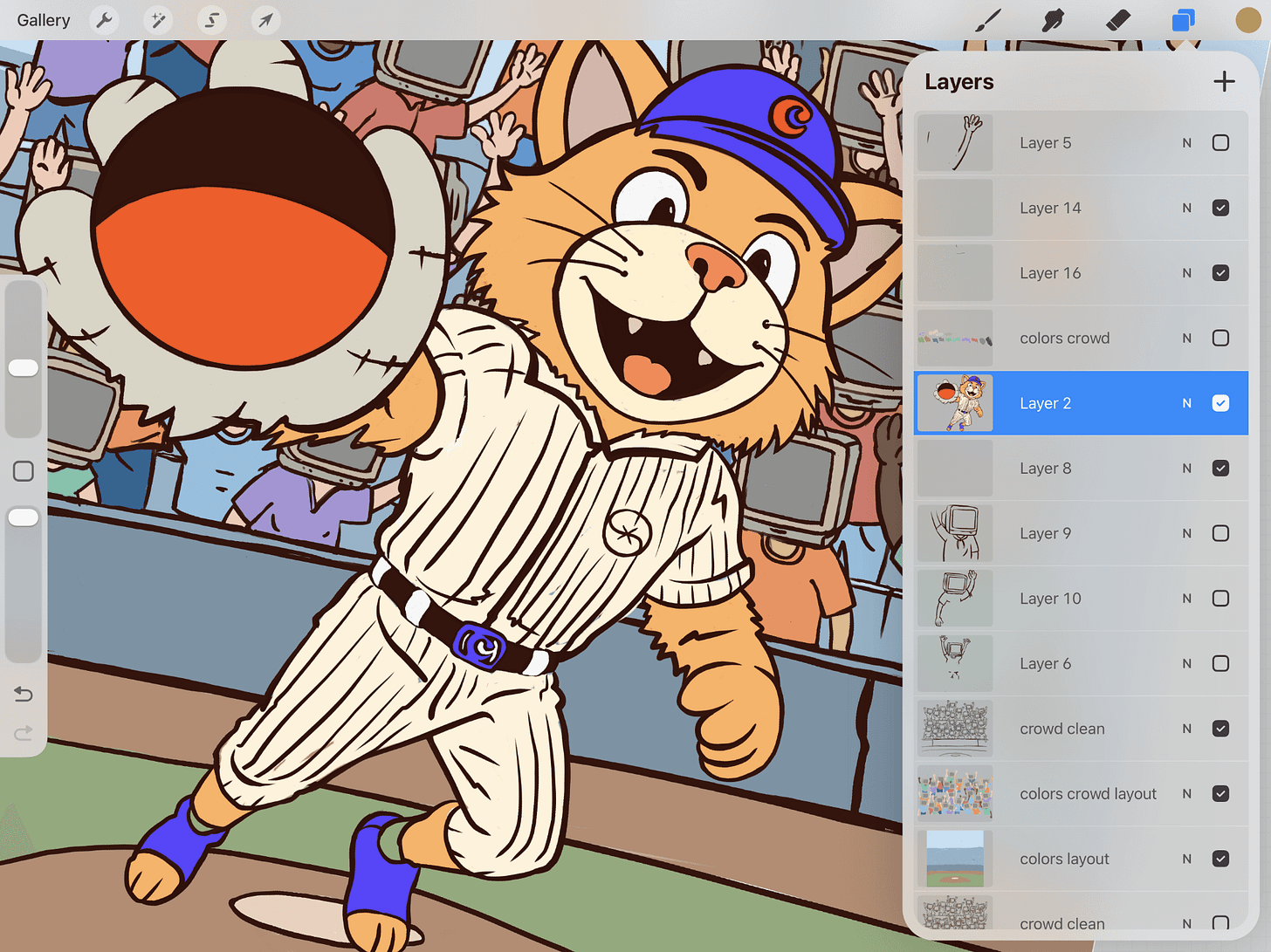Open blend mode N for colors layout

click(1186, 860)
